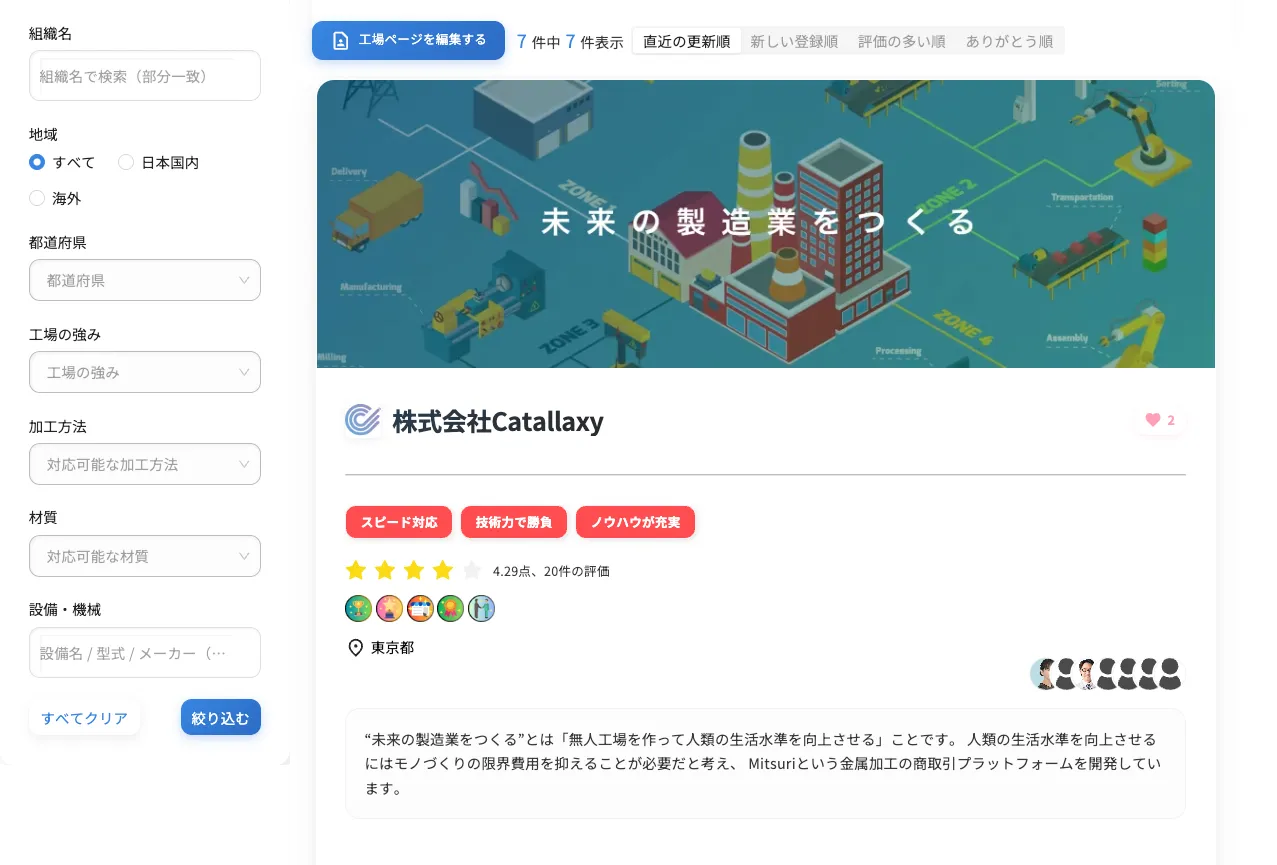Click the first member avatar photo
This screenshot has width=1277, height=865.
click(x=1044, y=674)
